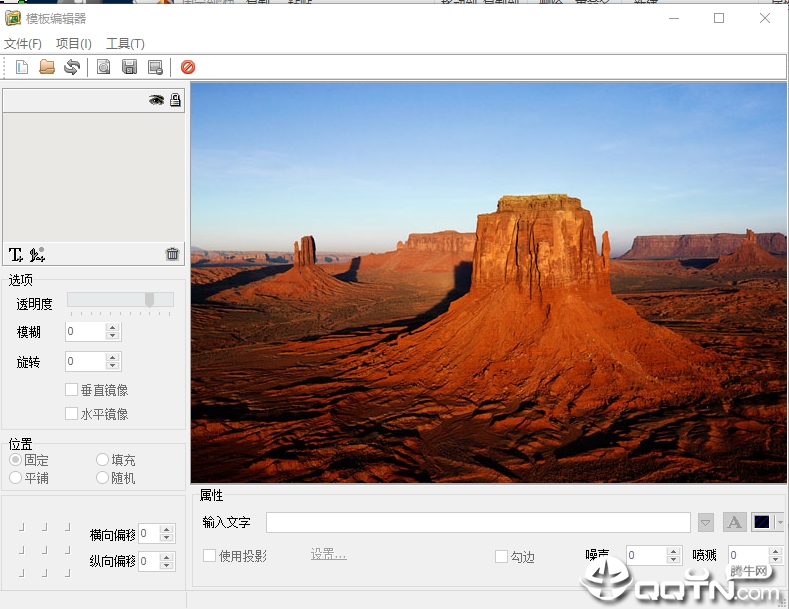
Task: Expand the 输入文字 dropdown arrow
Action: pos(705,522)
